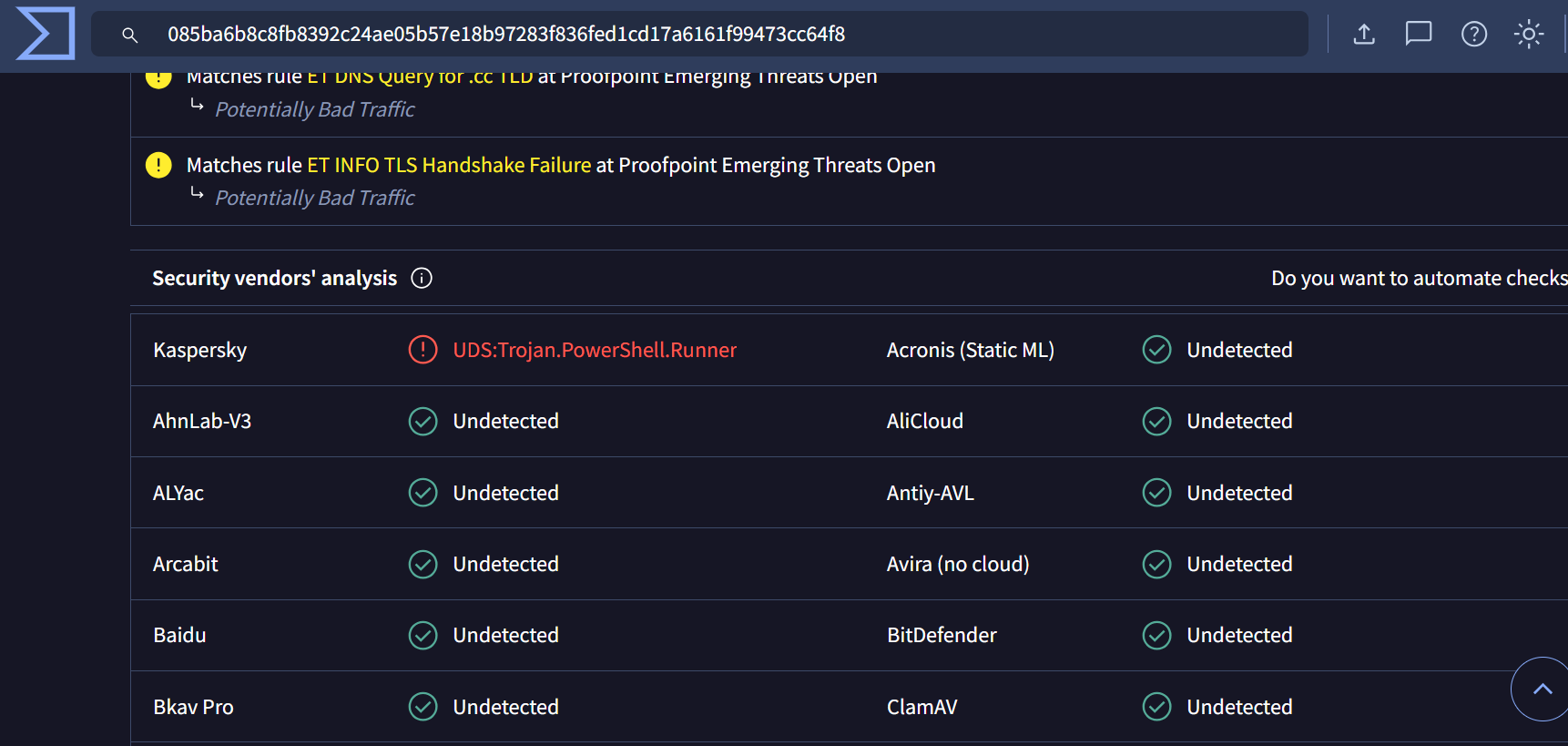Toggle the light/dark theme sun icon

click(1529, 35)
